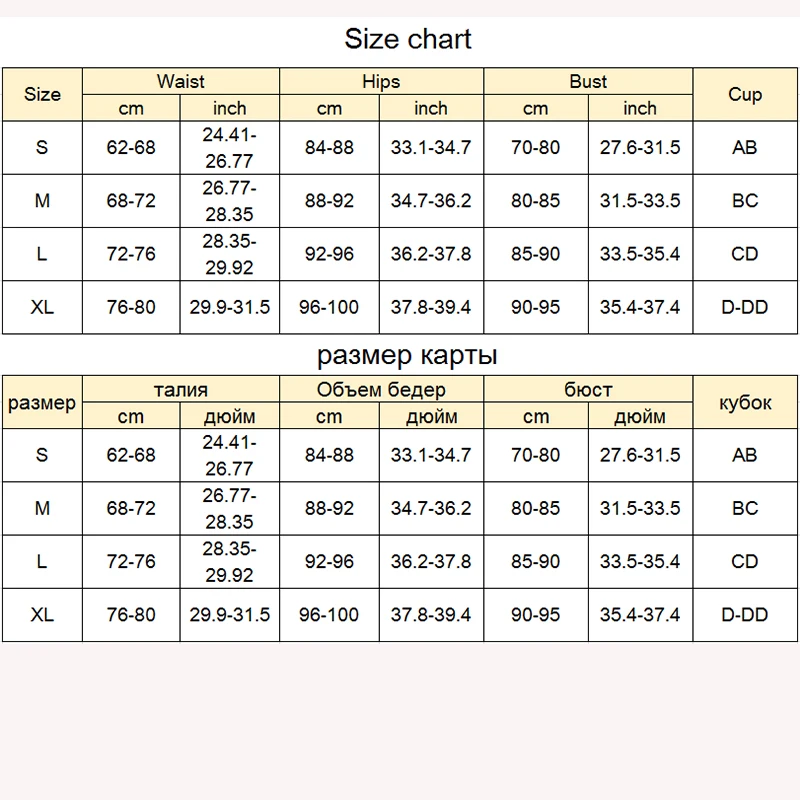The height and width of the screenshot is (800, 800).
Task: Select the размер column header cell
Action: point(42,403)
